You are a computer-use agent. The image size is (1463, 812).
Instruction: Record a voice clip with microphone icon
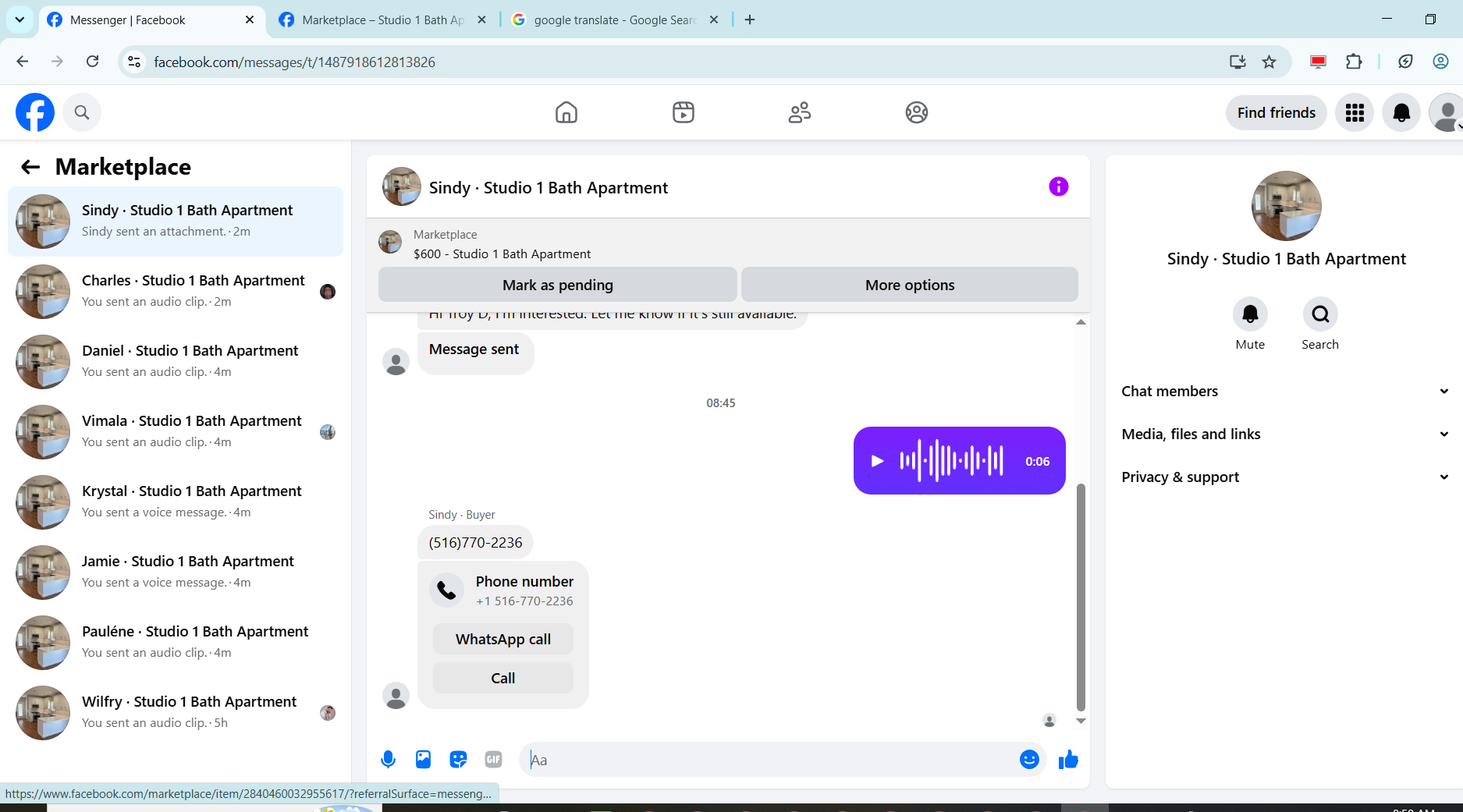pyautogui.click(x=388, y=759)
